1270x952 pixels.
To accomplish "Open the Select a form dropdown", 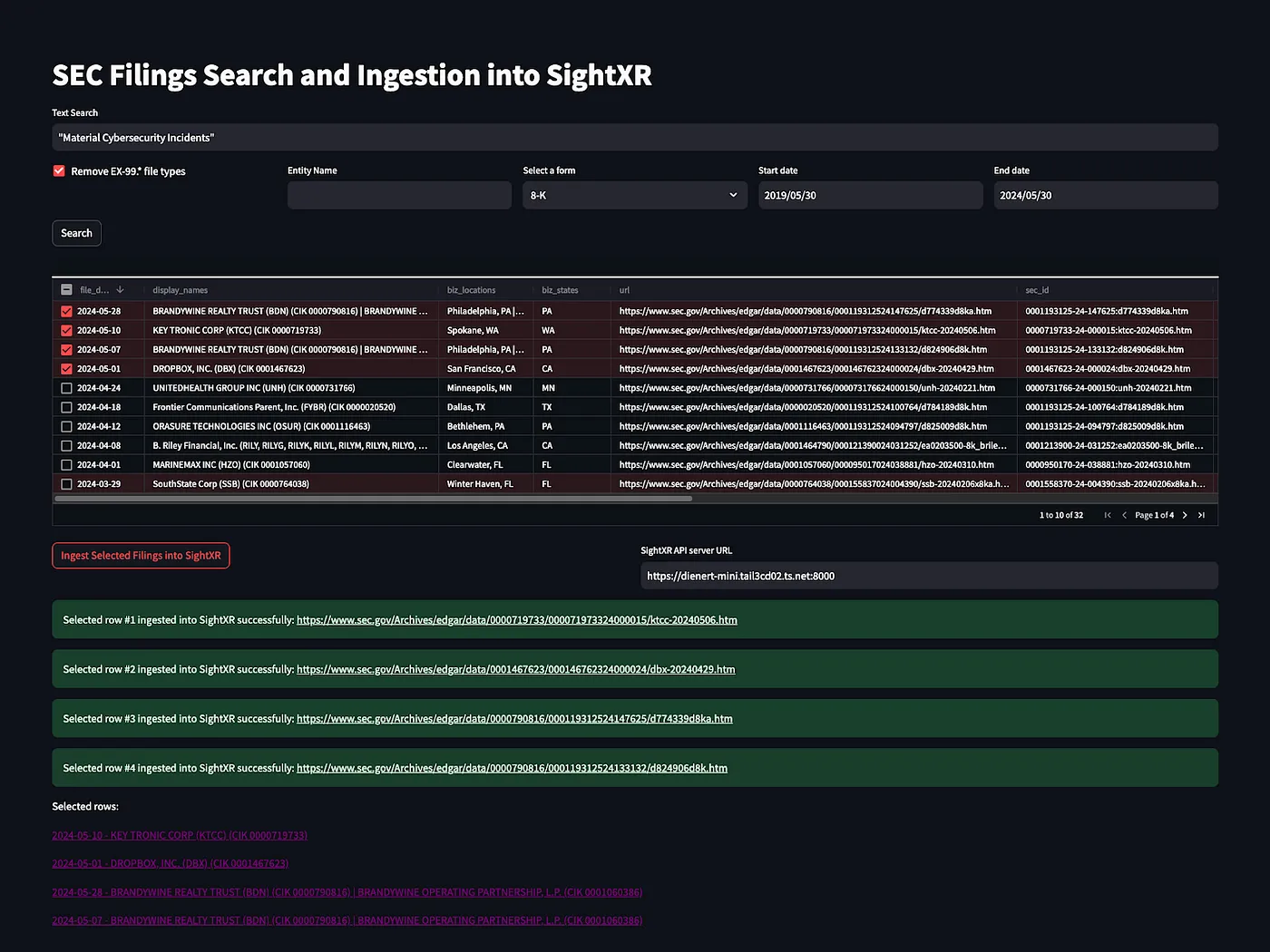I will [635, 195].
